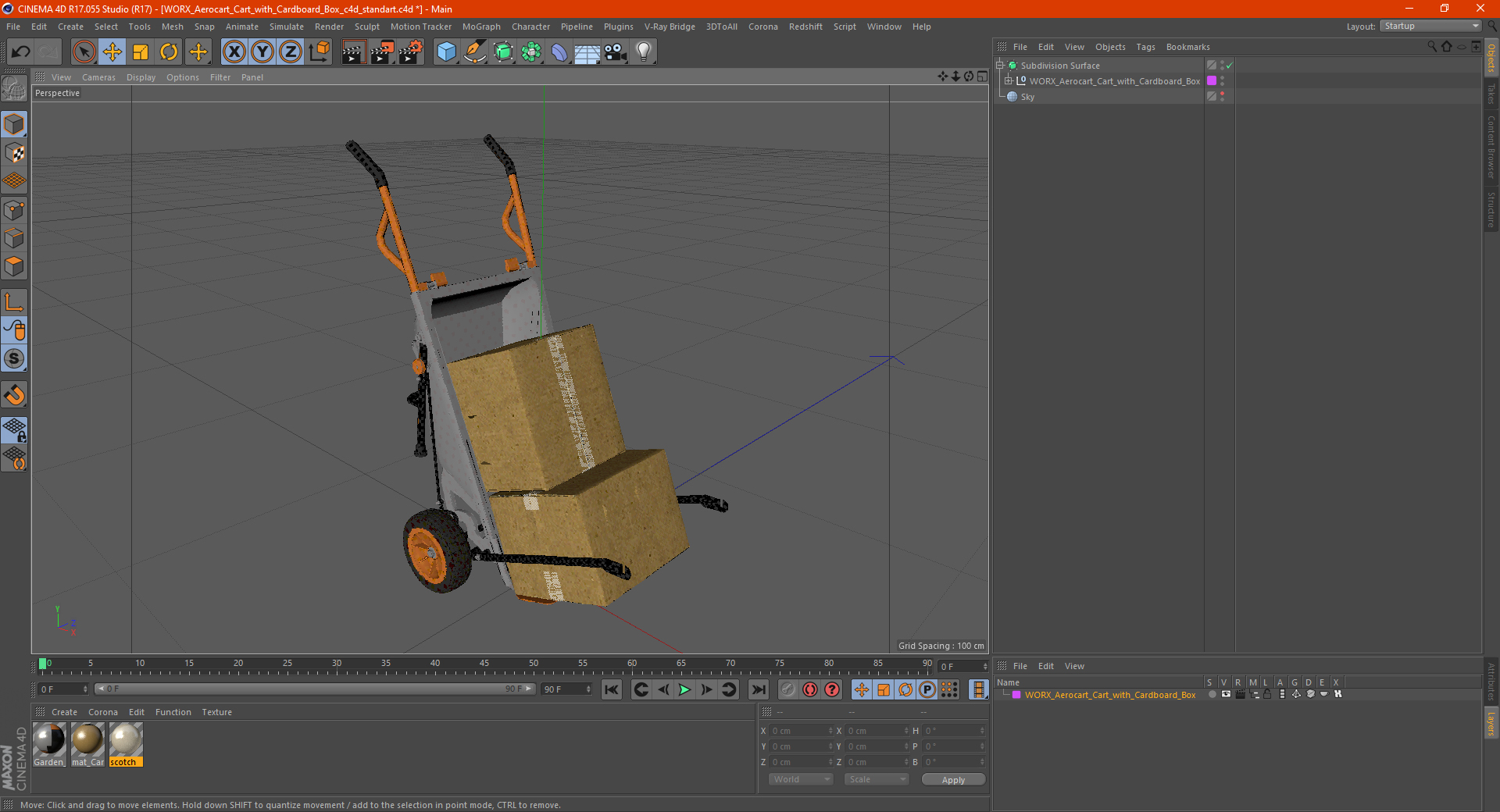Open the Array modeling objects icon
Image resolution: width=1500 pixels, height=812 pixels.
[532, 52]
